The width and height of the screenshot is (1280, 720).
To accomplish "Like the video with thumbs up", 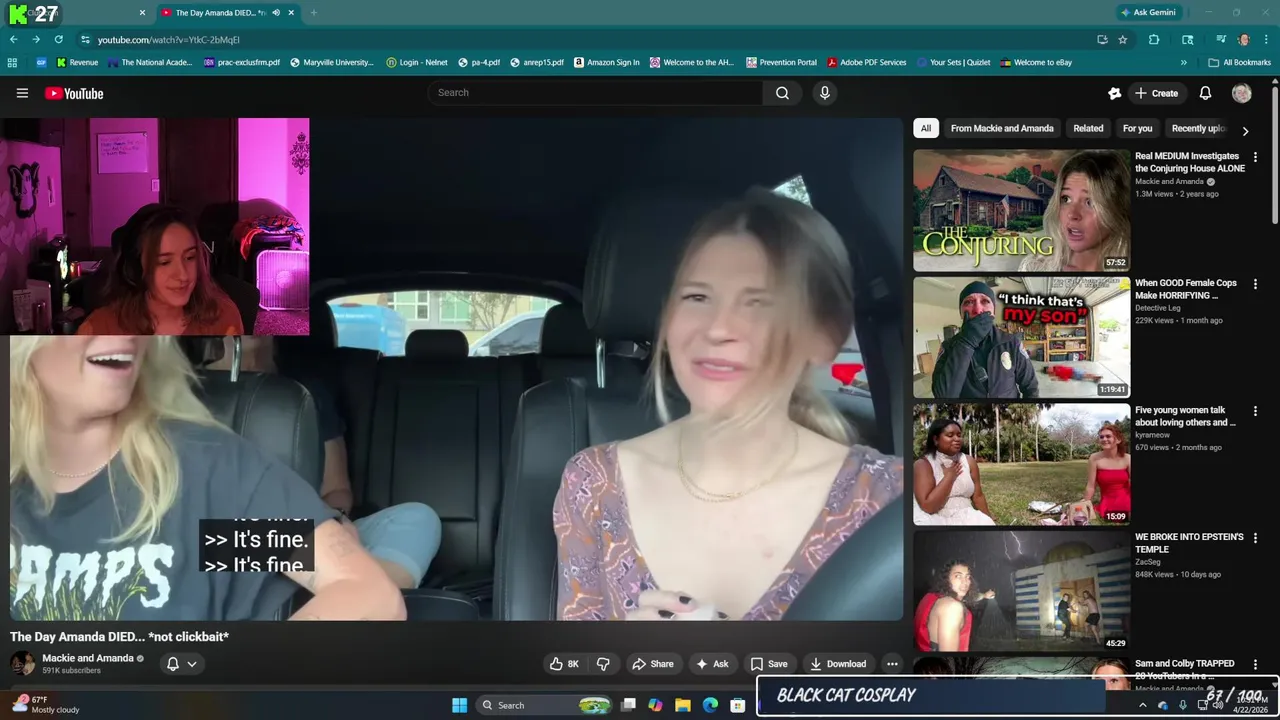I will tap(564, 664).
